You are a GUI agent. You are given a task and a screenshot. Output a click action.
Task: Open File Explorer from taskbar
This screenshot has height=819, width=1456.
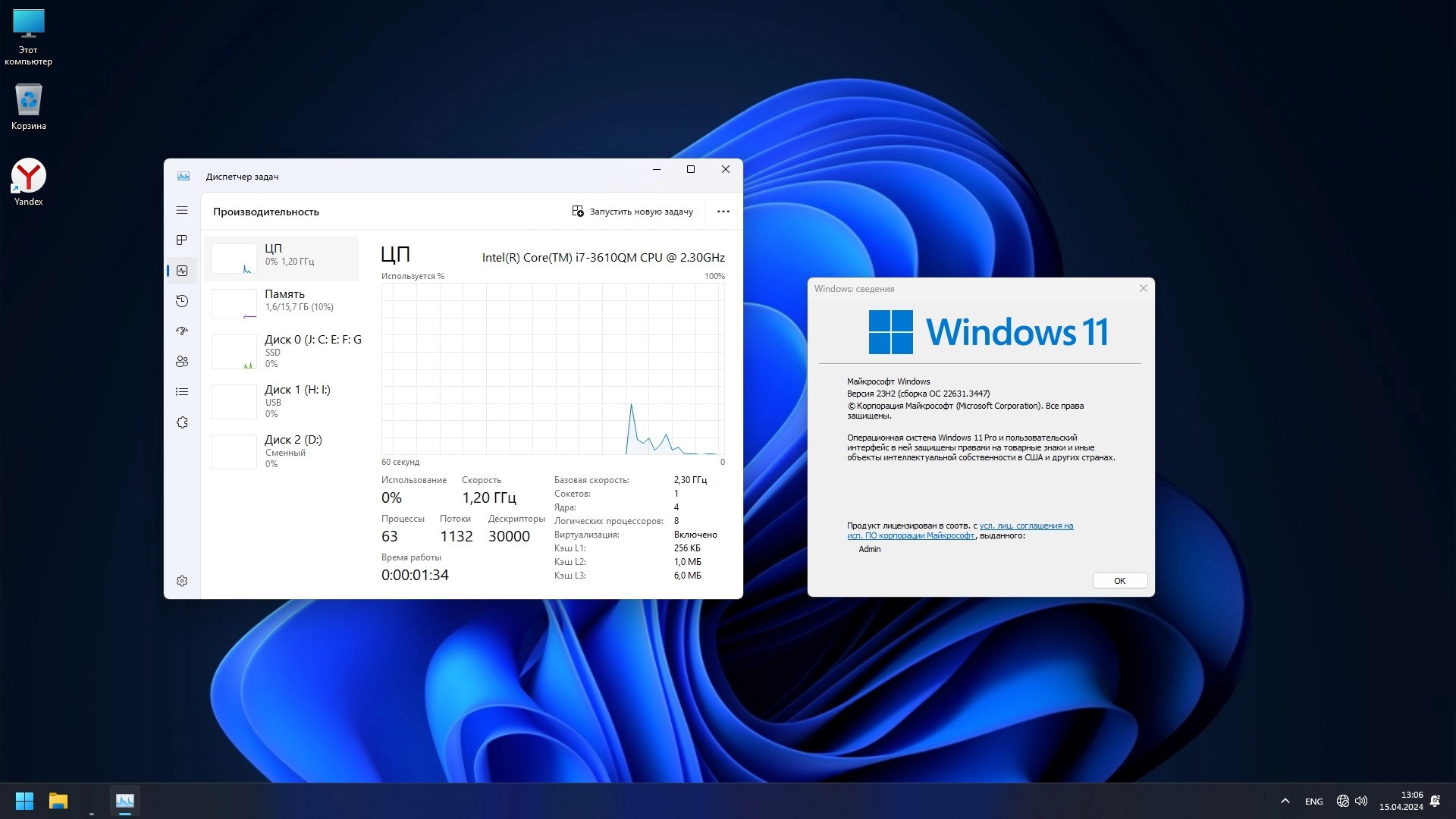(x=58, y=801)
